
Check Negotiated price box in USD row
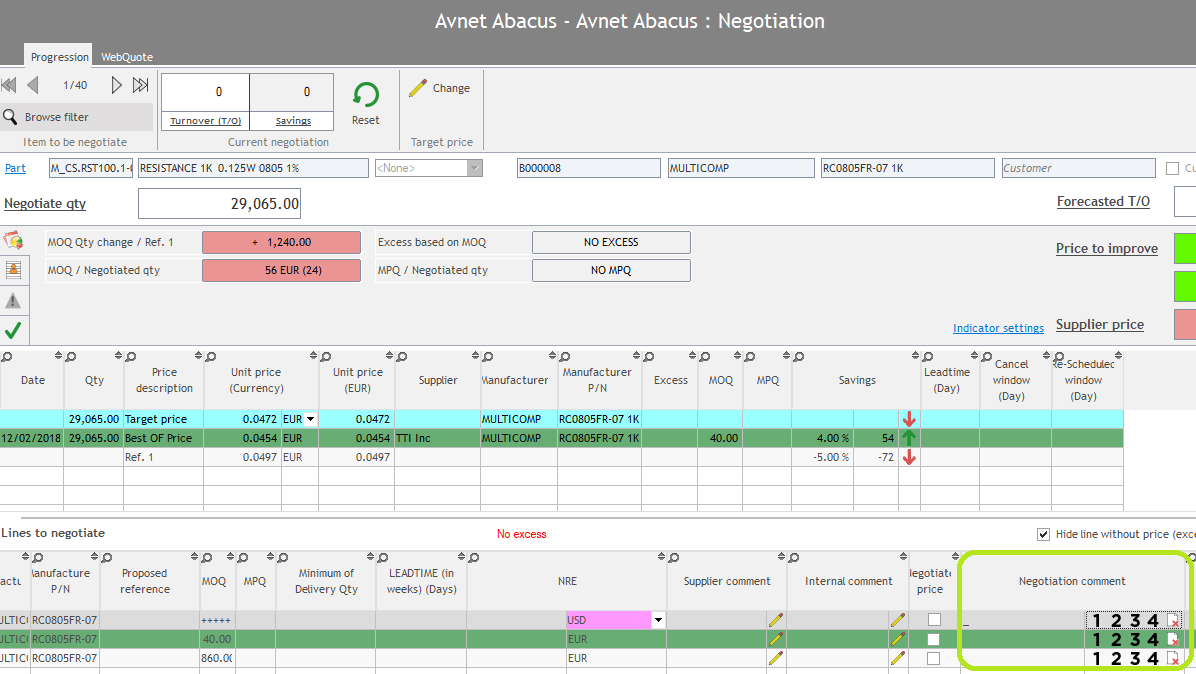point(933,620)
